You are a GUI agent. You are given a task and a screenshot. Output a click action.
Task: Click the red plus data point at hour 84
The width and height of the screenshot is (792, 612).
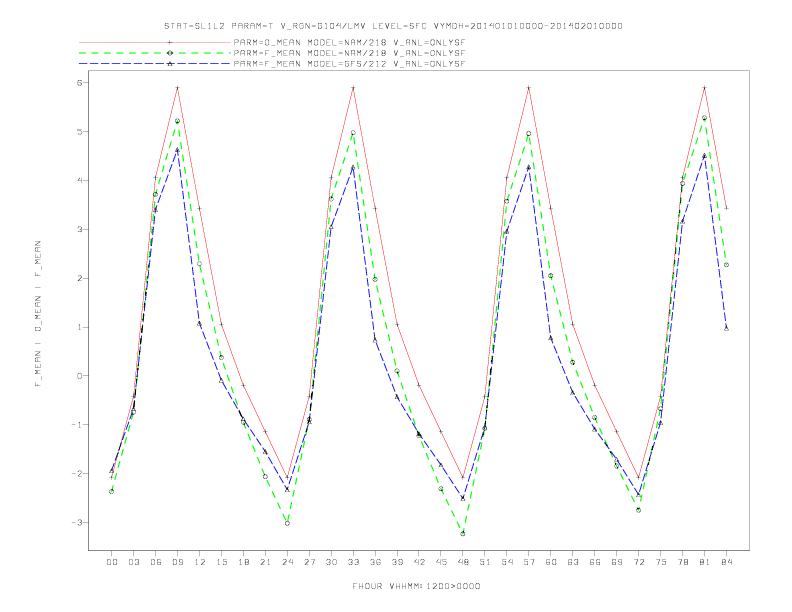[x=726, y=208]
